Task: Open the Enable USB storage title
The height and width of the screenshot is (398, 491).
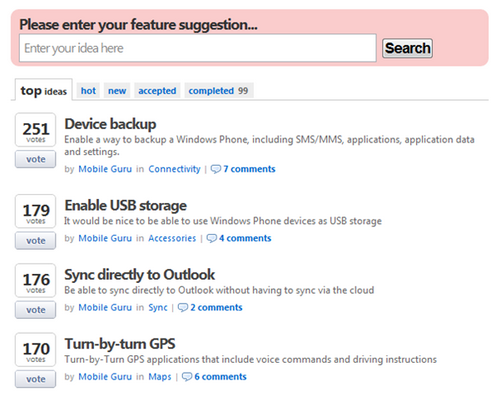Action: tap(126, 206)
